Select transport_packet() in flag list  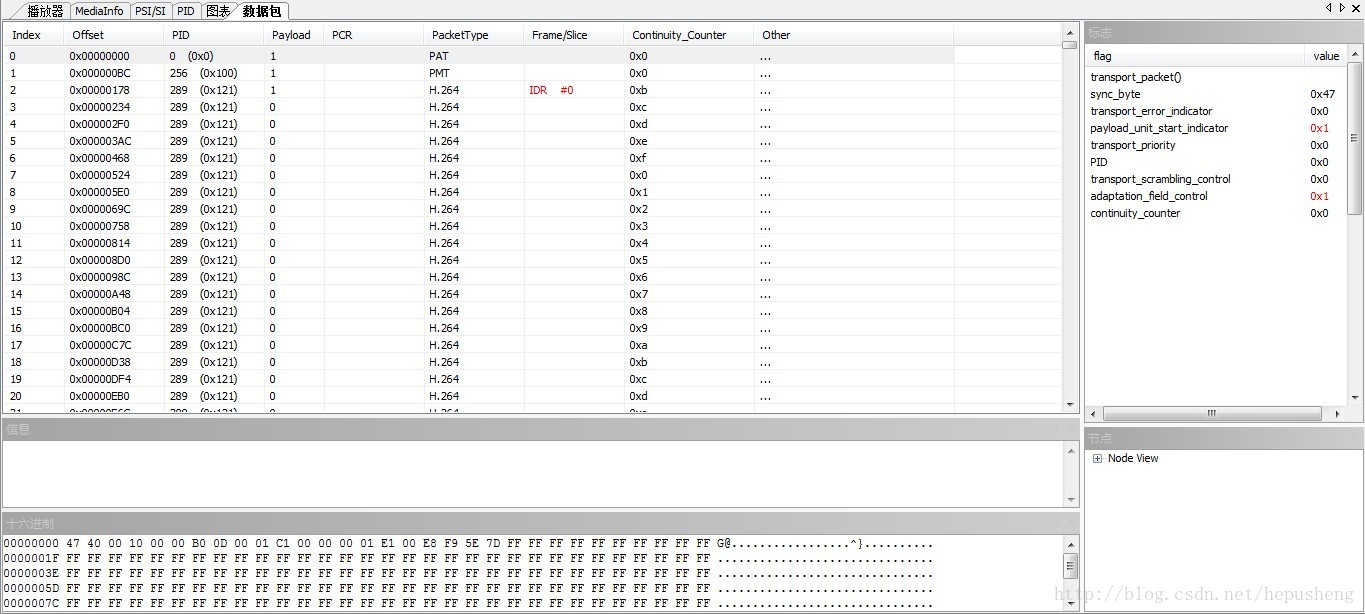1135,77
